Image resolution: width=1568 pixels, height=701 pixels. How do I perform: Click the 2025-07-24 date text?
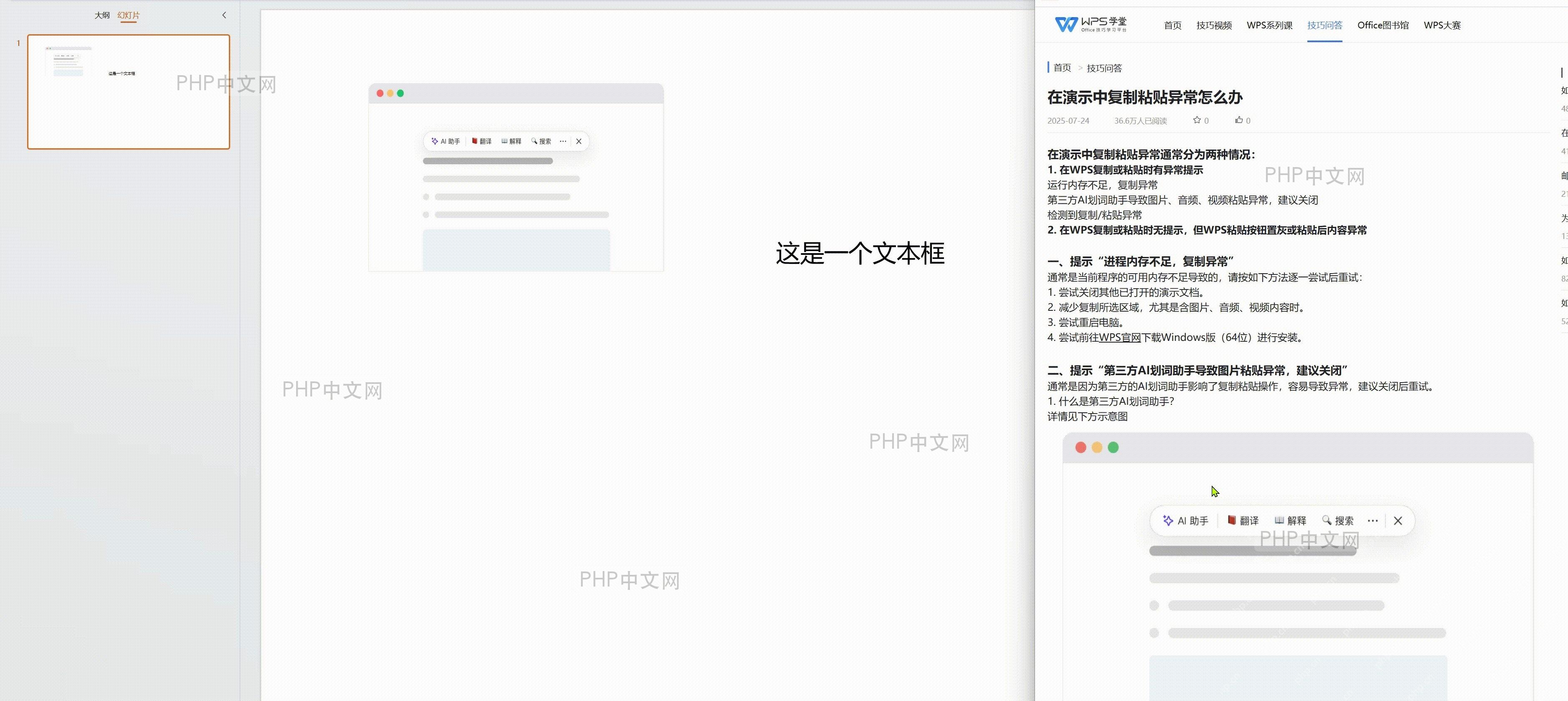pos(1068,121)
